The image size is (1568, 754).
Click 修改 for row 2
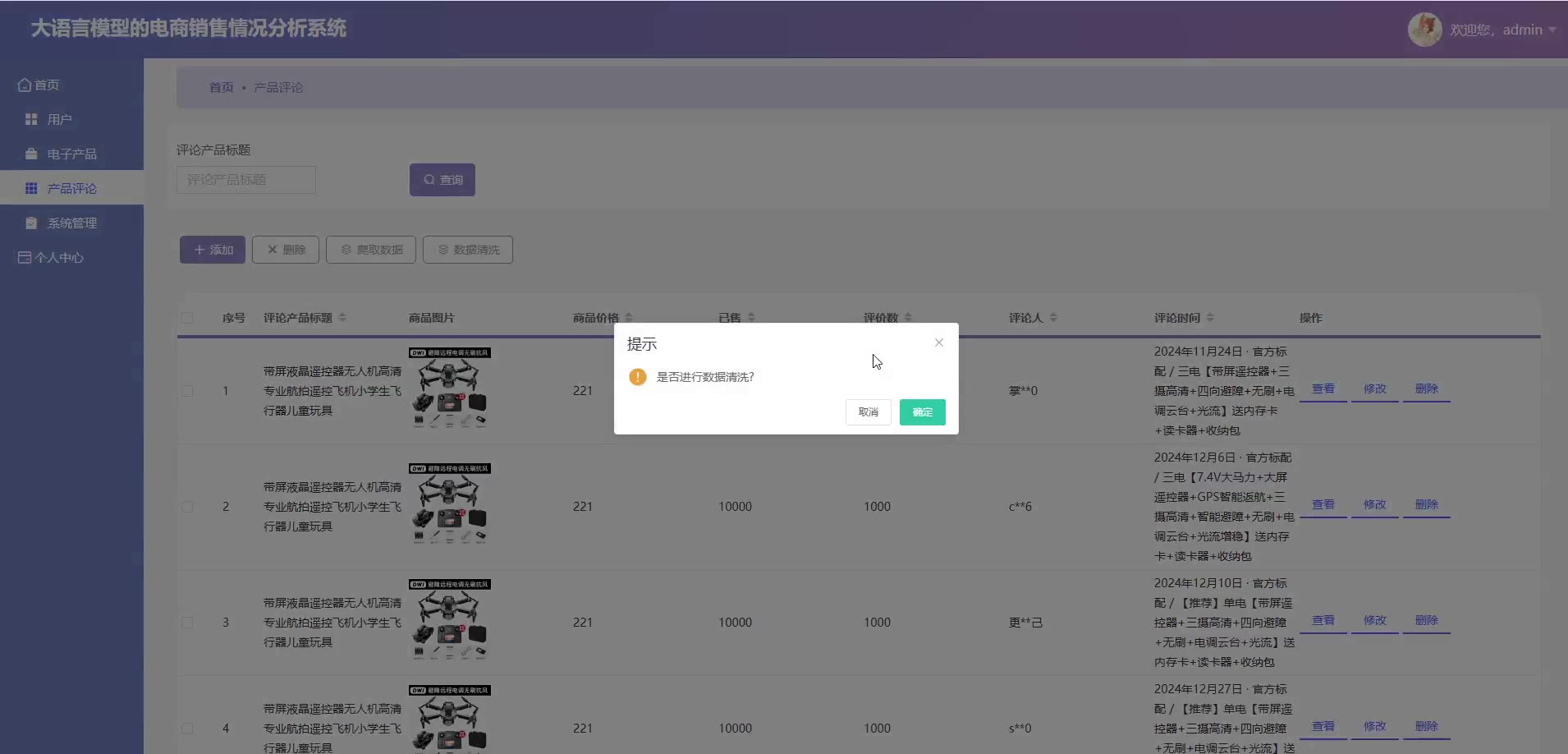click(x=1375, y=504)
